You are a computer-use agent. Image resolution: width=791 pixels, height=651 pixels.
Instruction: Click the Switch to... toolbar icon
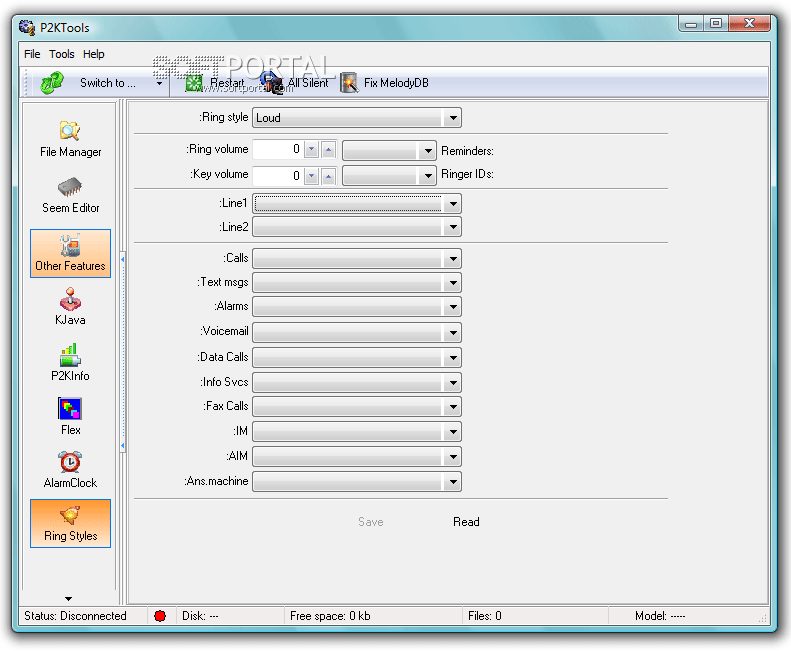(x=51, y=83)
